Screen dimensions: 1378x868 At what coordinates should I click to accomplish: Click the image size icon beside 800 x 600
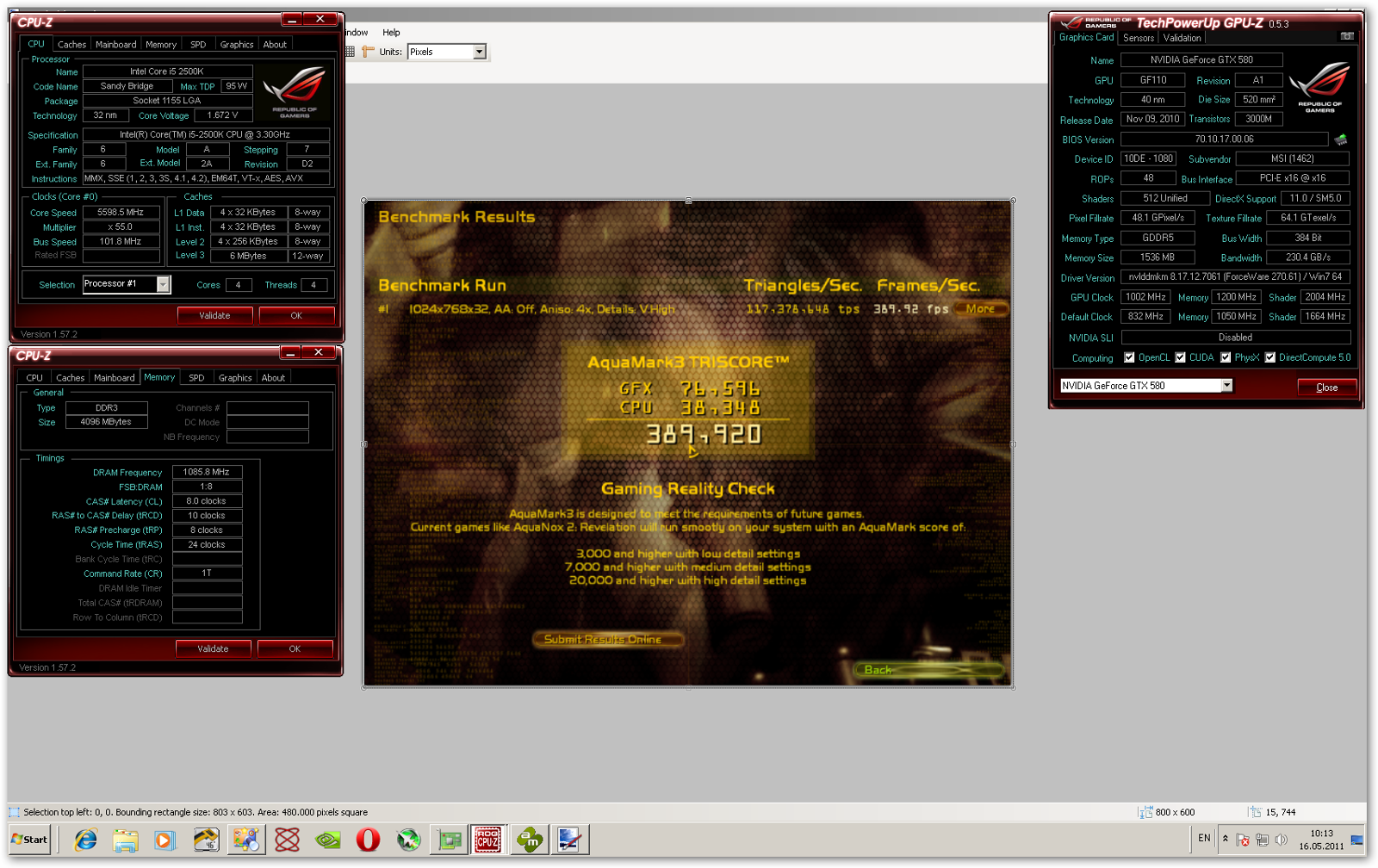(x=1145, y=812)
